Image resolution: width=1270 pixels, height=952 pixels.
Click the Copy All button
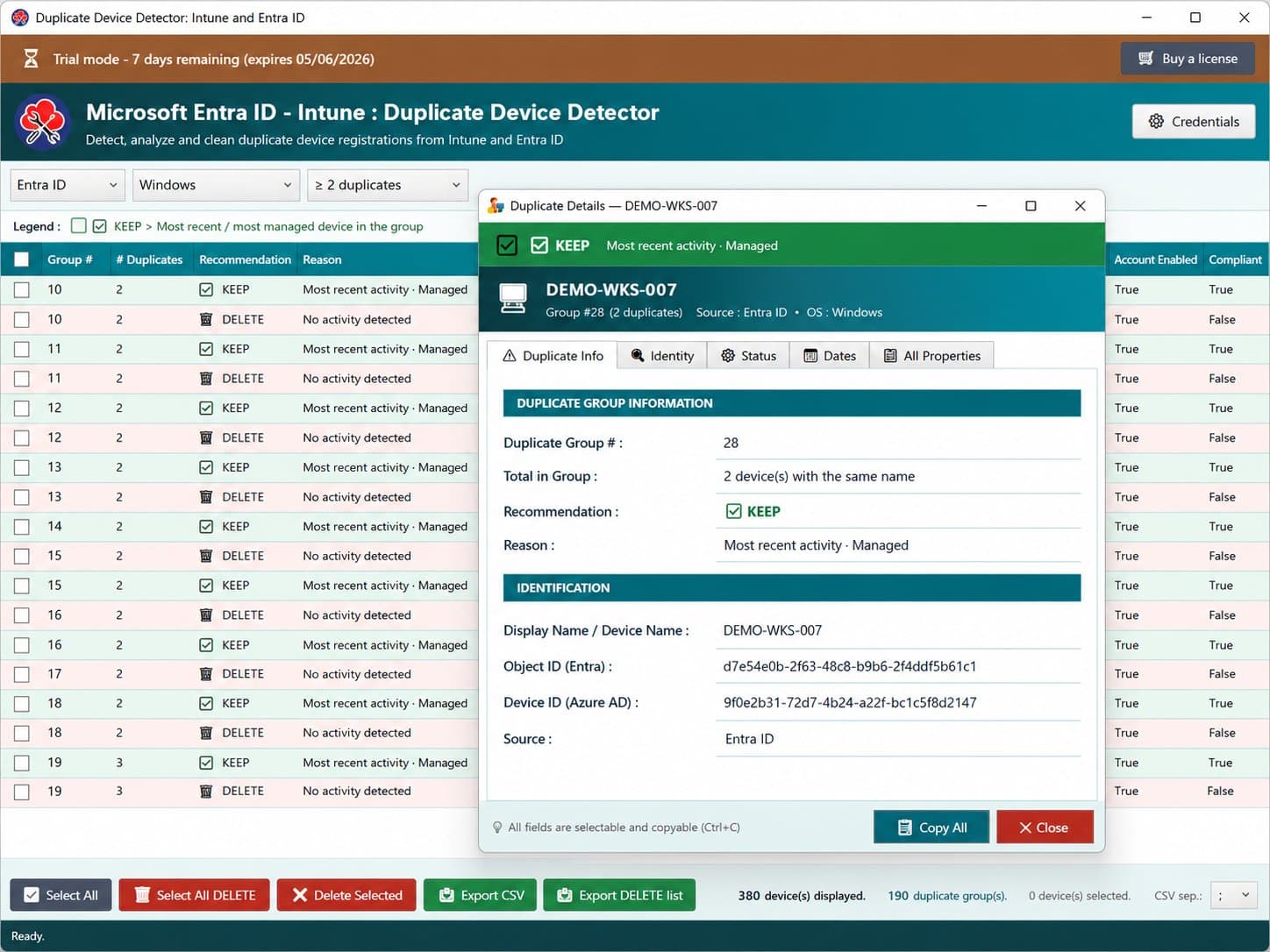click(931, 828)
